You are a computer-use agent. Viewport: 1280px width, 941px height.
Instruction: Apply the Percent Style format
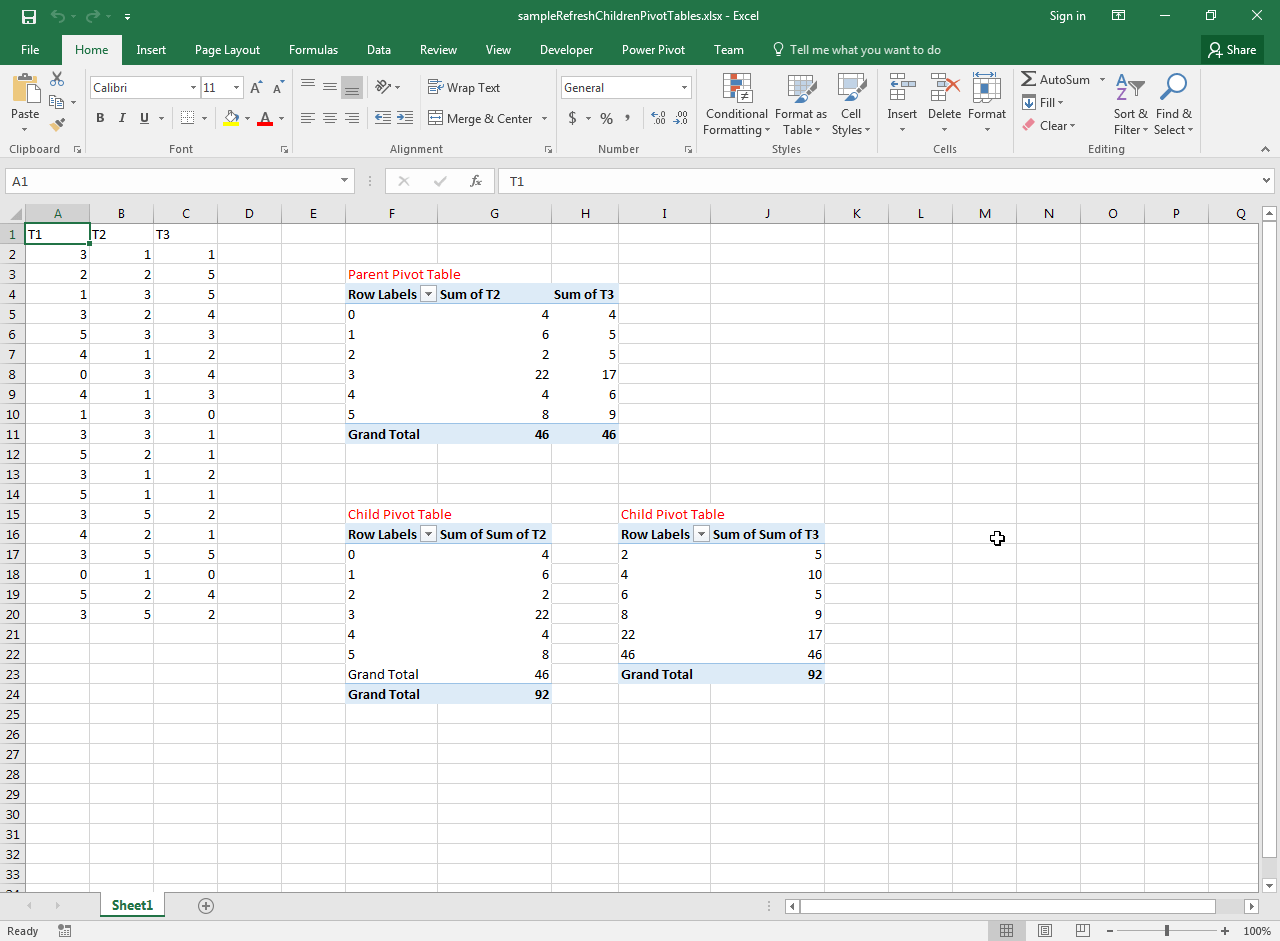(x=606, y=118)
